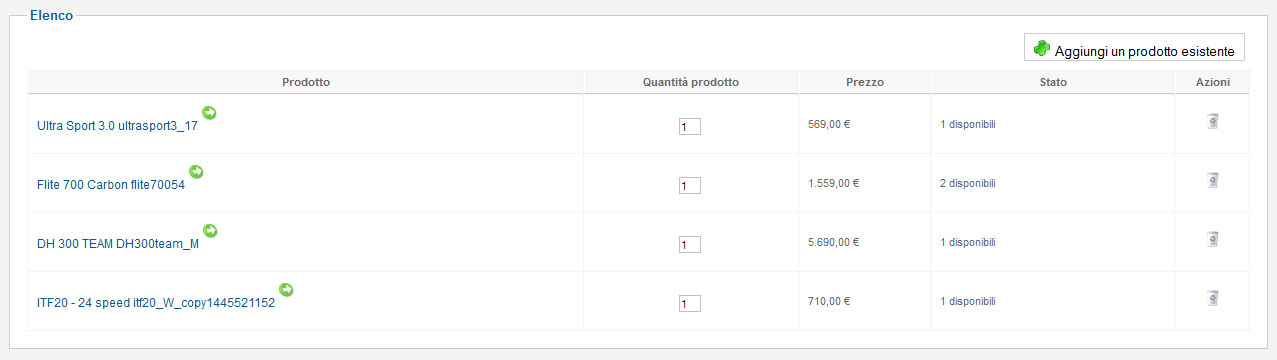1277x360 pixels.
Task: Delete the ITF20 - 24 speed row with trash icon
Action: pos(1212,298)
